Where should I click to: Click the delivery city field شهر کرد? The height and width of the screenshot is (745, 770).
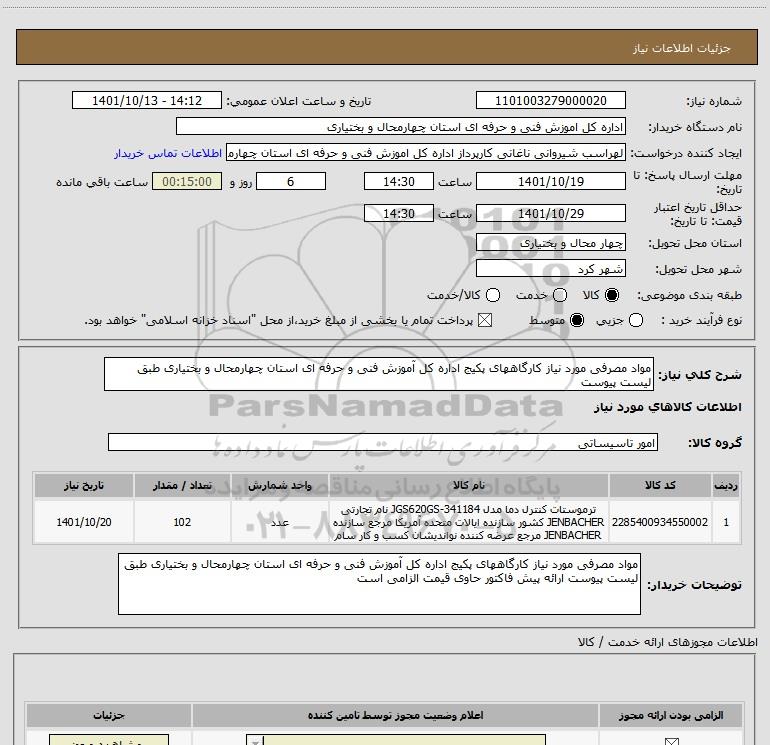(550, 269)
